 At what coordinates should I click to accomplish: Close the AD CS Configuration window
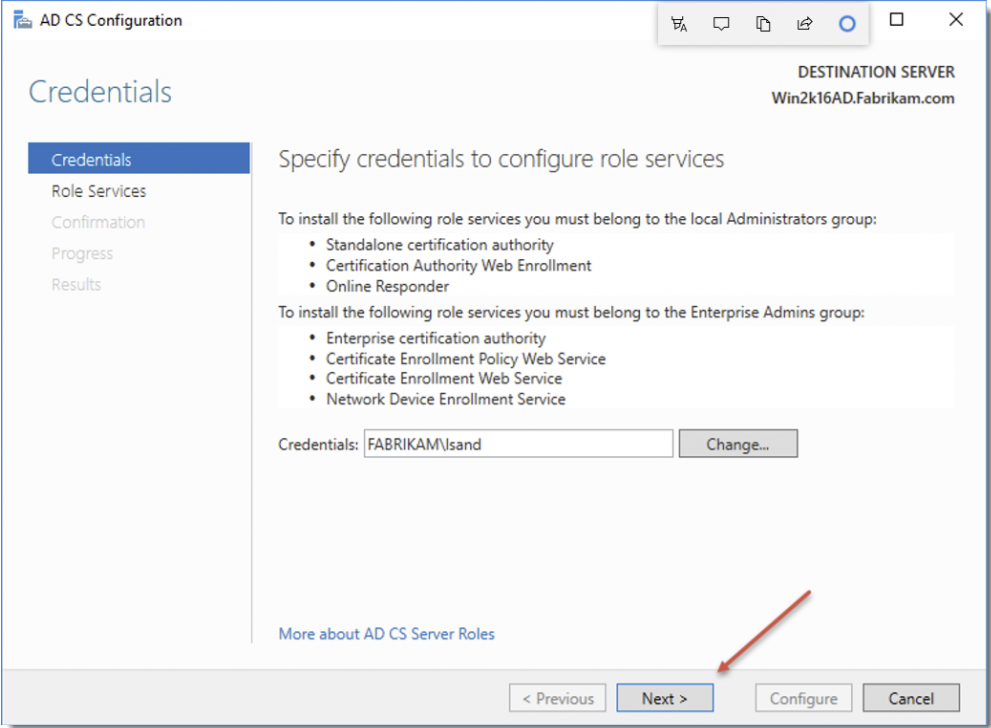tap(956, 20)
